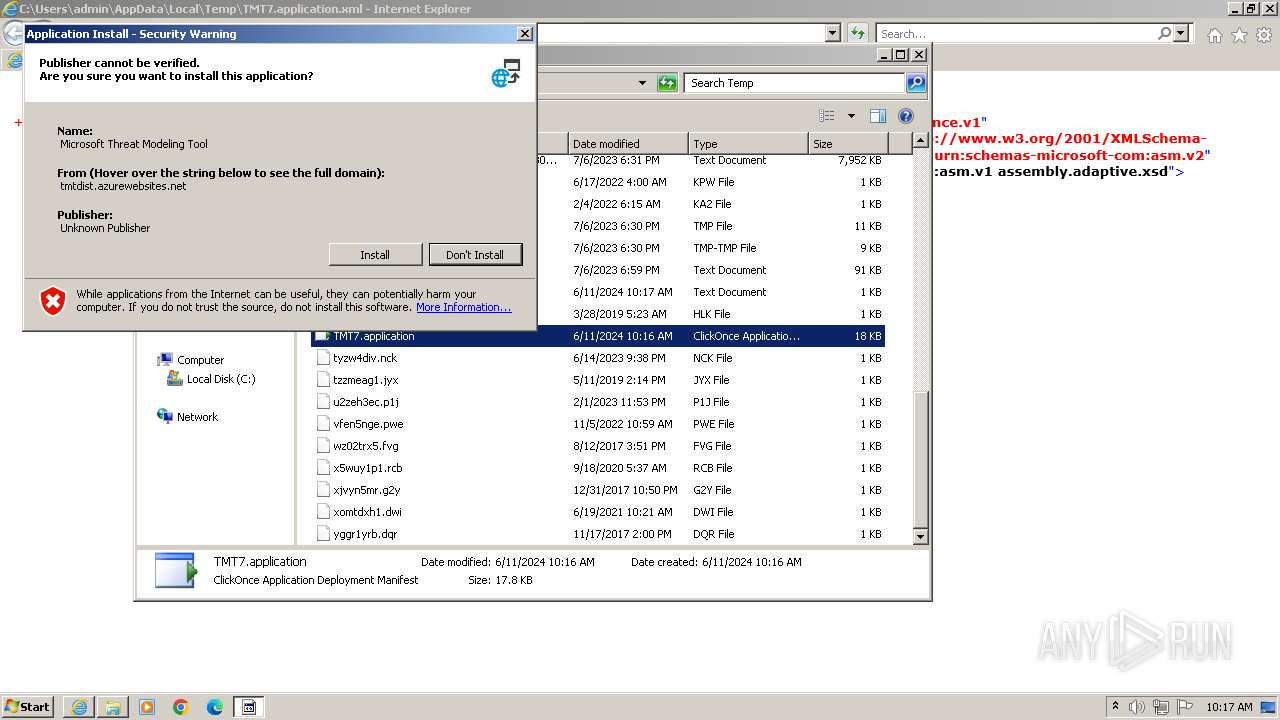Maximize the Explorer window
This screenshot has width=1280, height=720.
[900, 55]
